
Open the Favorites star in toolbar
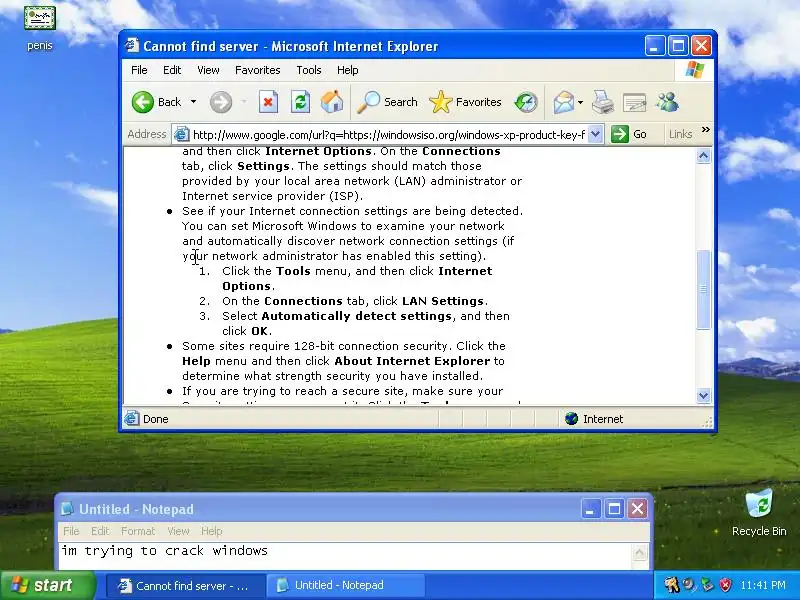tap(466, 102)
